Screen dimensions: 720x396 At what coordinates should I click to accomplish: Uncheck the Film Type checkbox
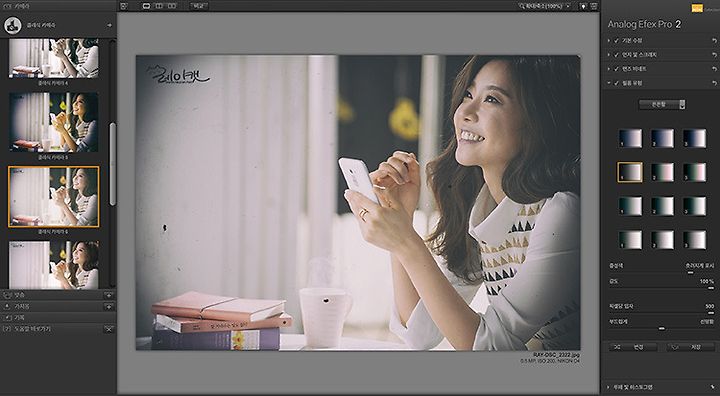click(616, 83)
